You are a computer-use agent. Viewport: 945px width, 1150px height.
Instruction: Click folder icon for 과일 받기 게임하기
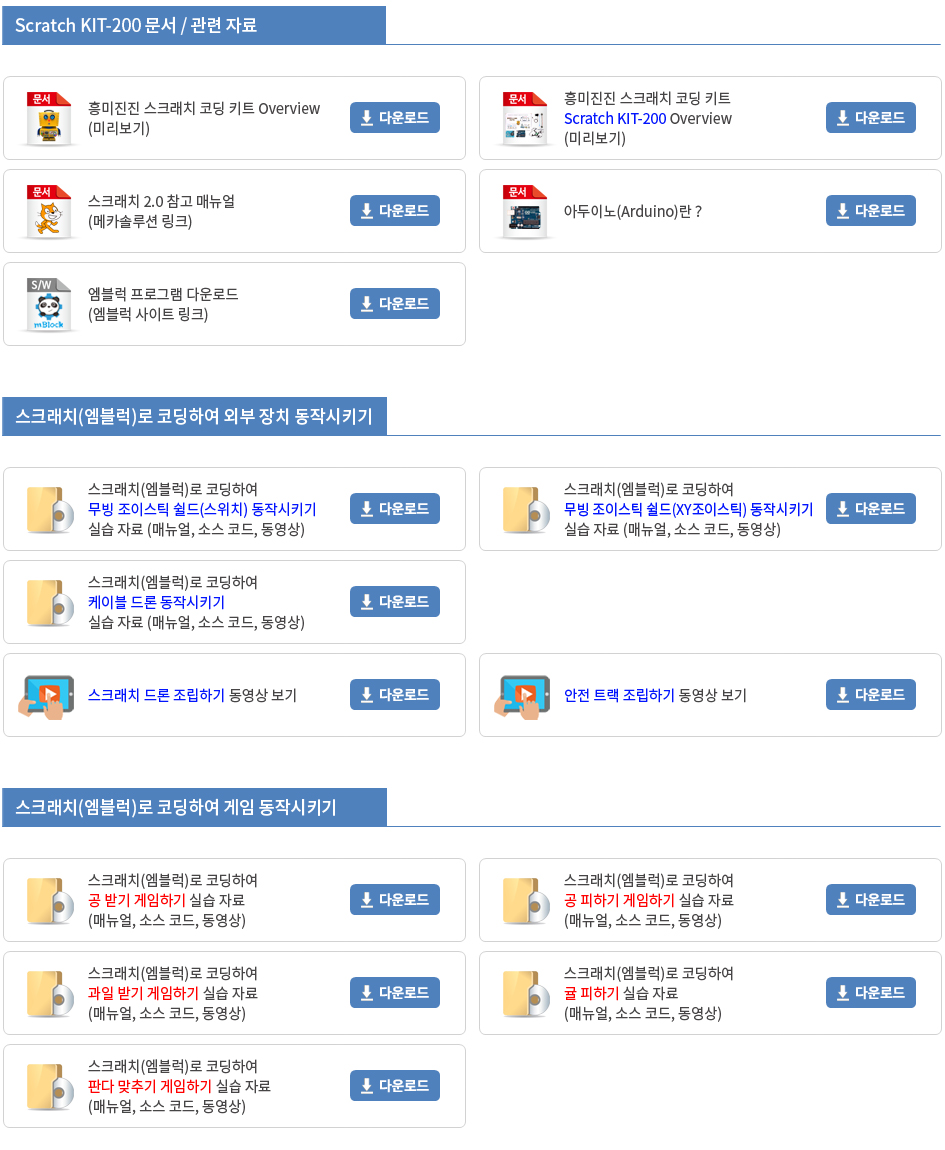pyautogui.click(x=50, y=994)
